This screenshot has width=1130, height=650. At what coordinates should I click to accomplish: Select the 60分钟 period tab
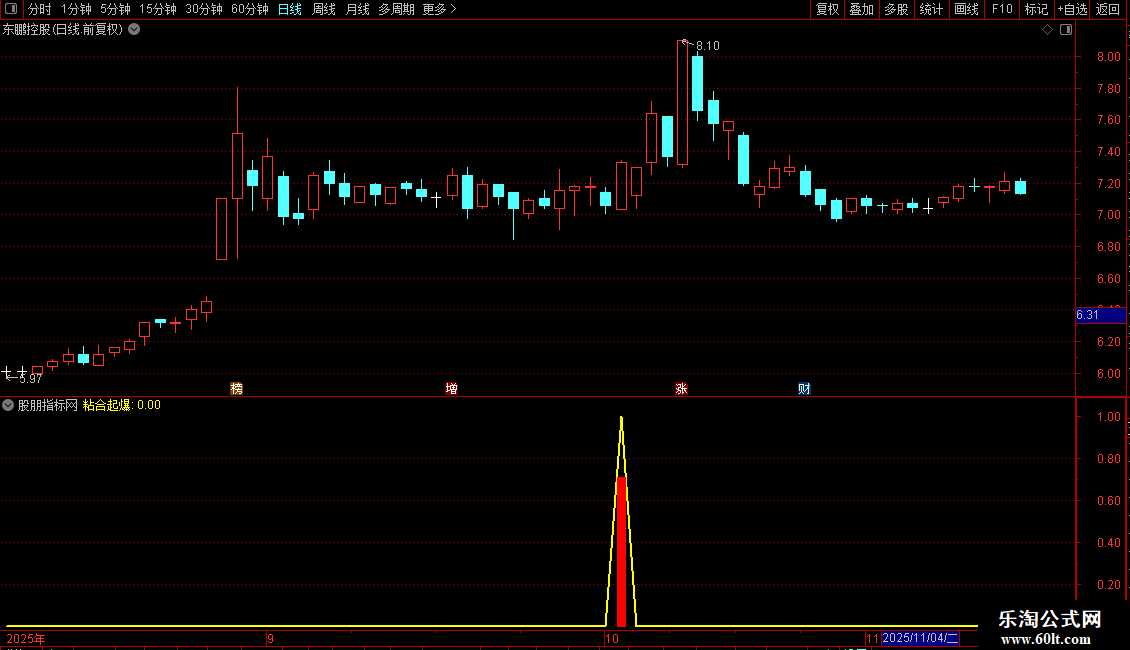(x=249, y=9)
